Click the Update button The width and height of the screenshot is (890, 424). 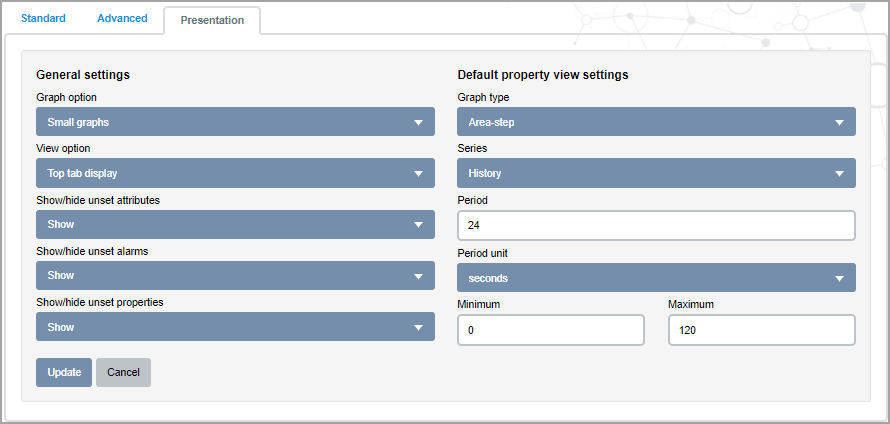click(64, 372)
